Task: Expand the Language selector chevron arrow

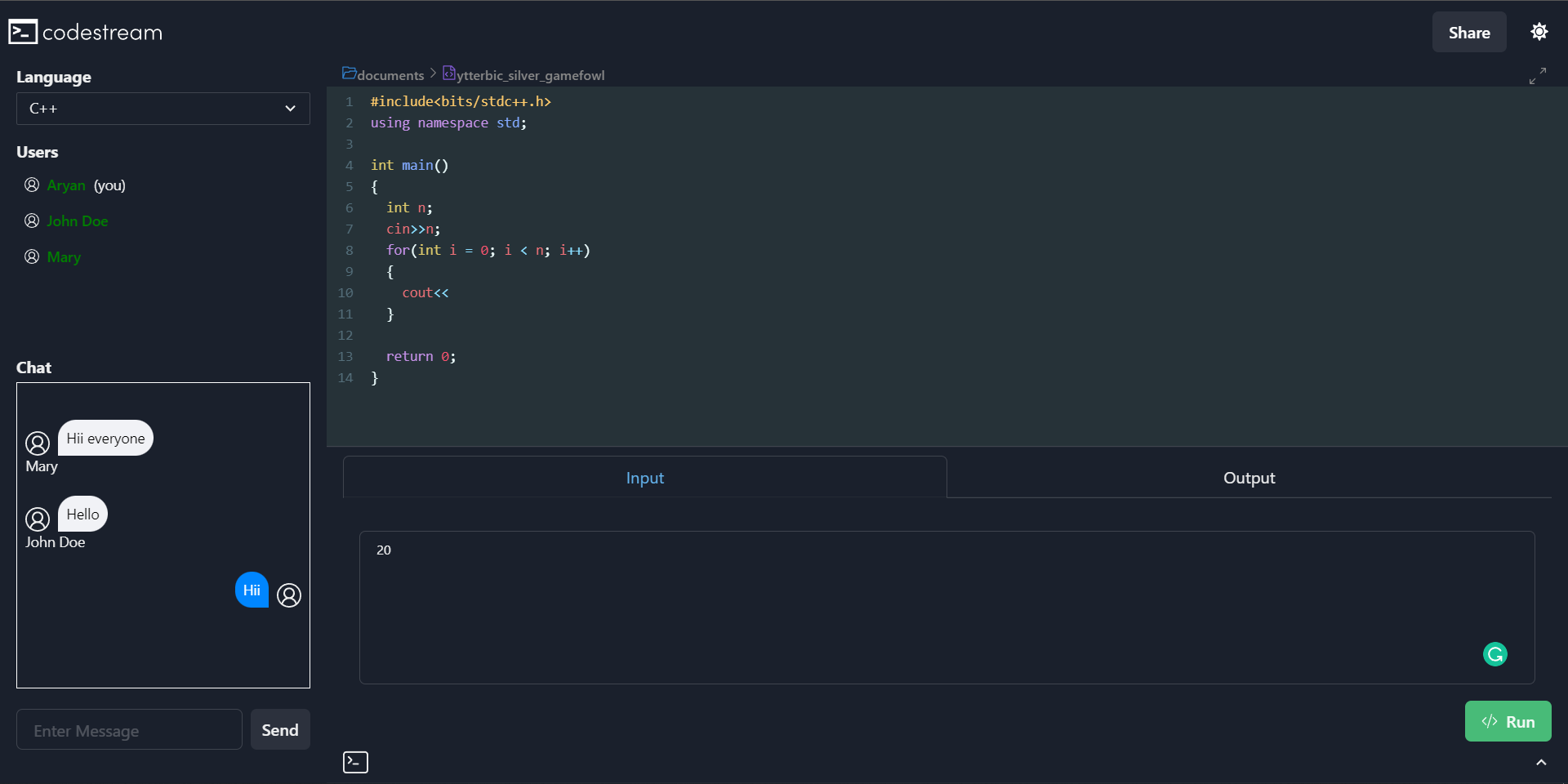Action: point(290,109)
